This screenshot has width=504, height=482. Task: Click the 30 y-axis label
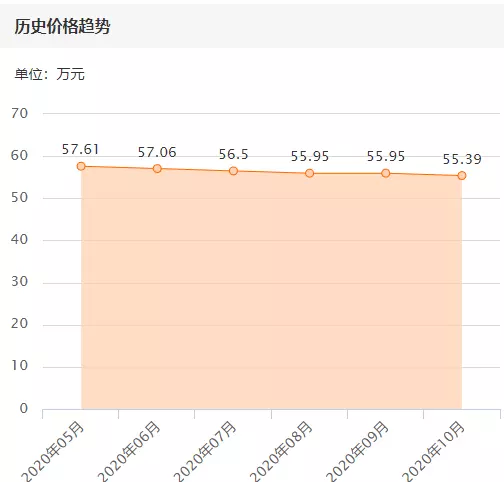coord(19,282)
